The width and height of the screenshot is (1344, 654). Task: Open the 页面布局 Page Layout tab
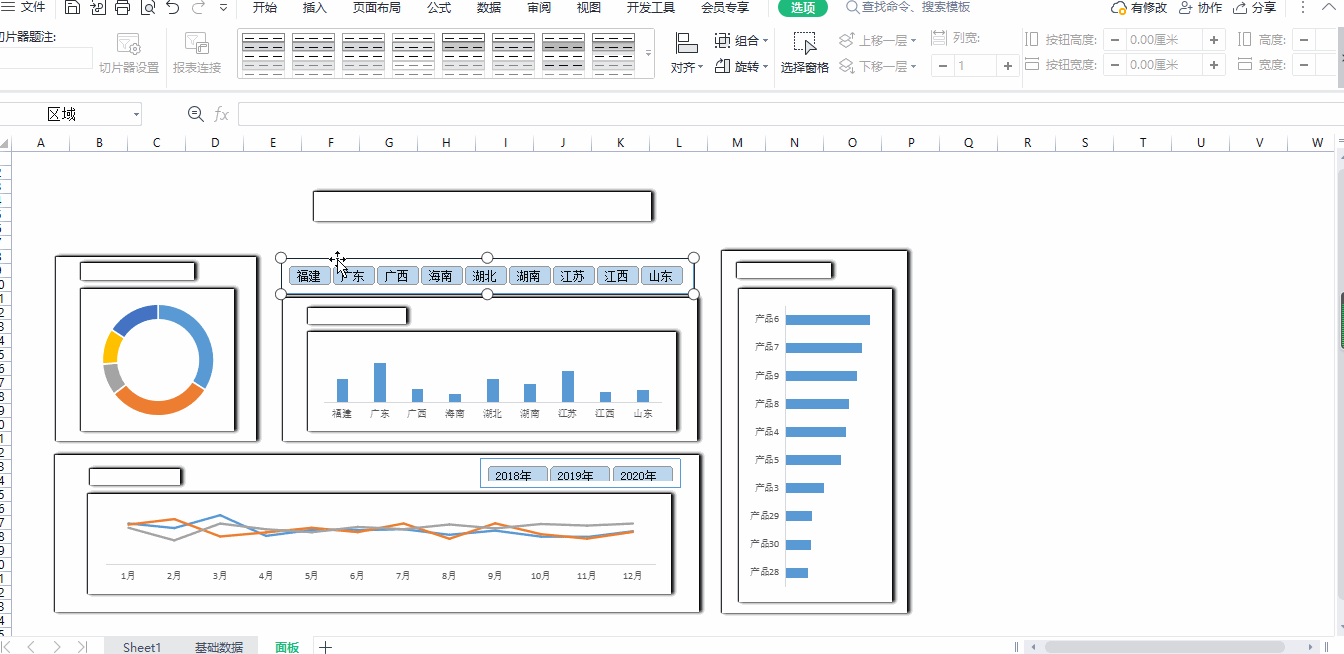377,8
